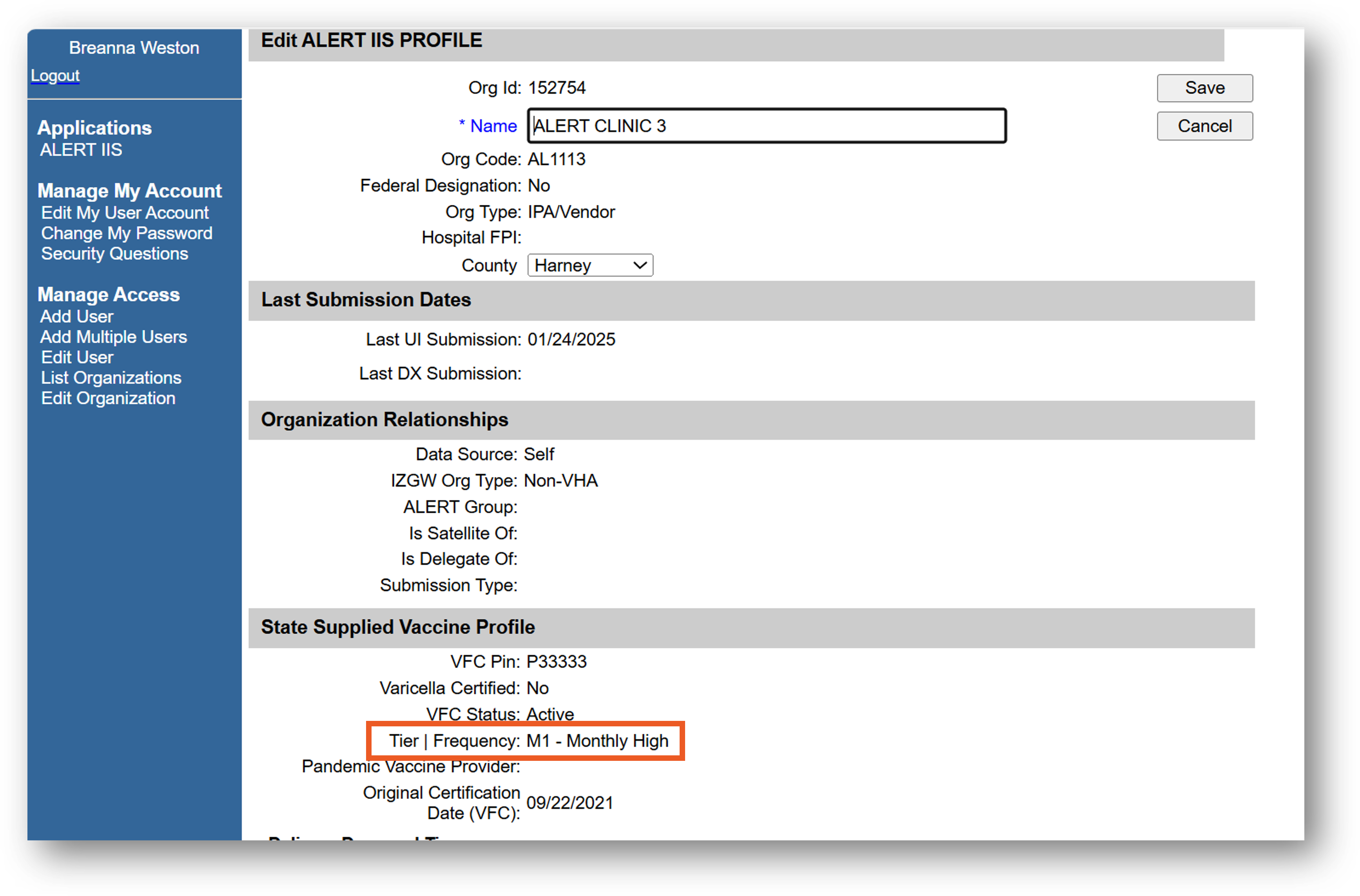Viewport: 1360px width, 896px height.
Task: Open the County dropdown showing Harney
Action: pyautogui.click(x=589, y=265)
